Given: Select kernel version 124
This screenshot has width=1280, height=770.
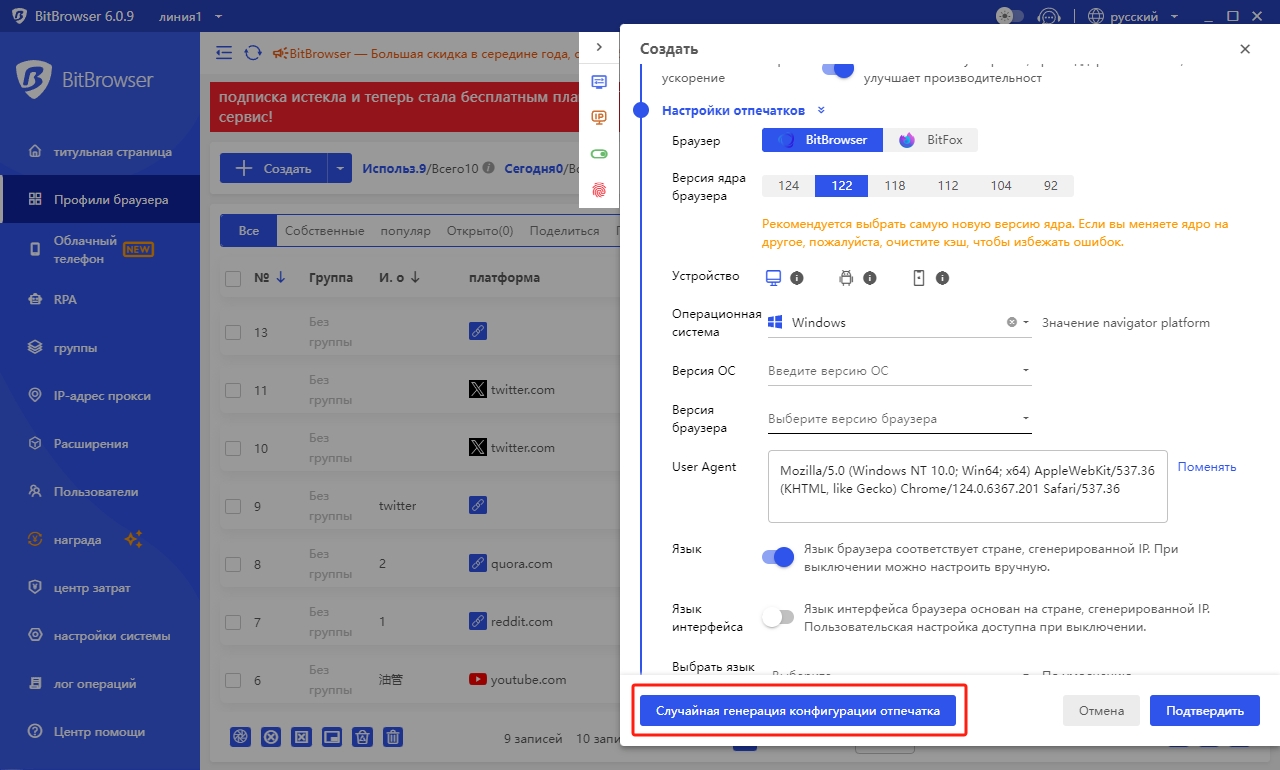Looking at the screenshot, I should (x=788, y=186).
